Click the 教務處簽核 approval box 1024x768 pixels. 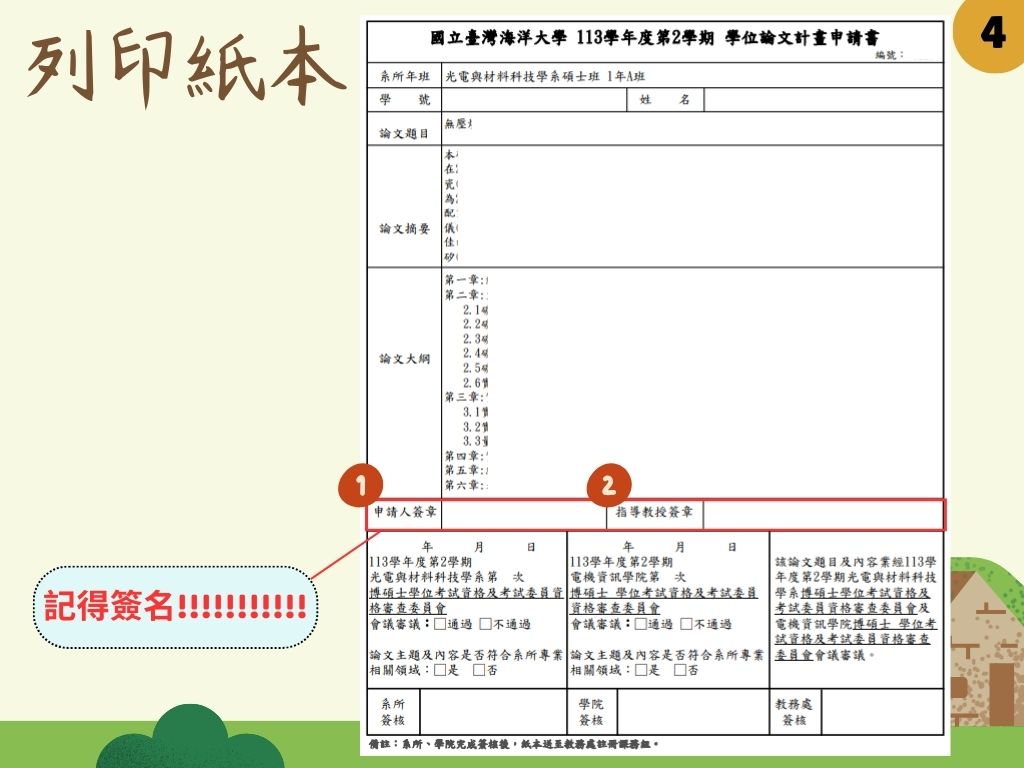pyautogui.click(x=882, y=712)
